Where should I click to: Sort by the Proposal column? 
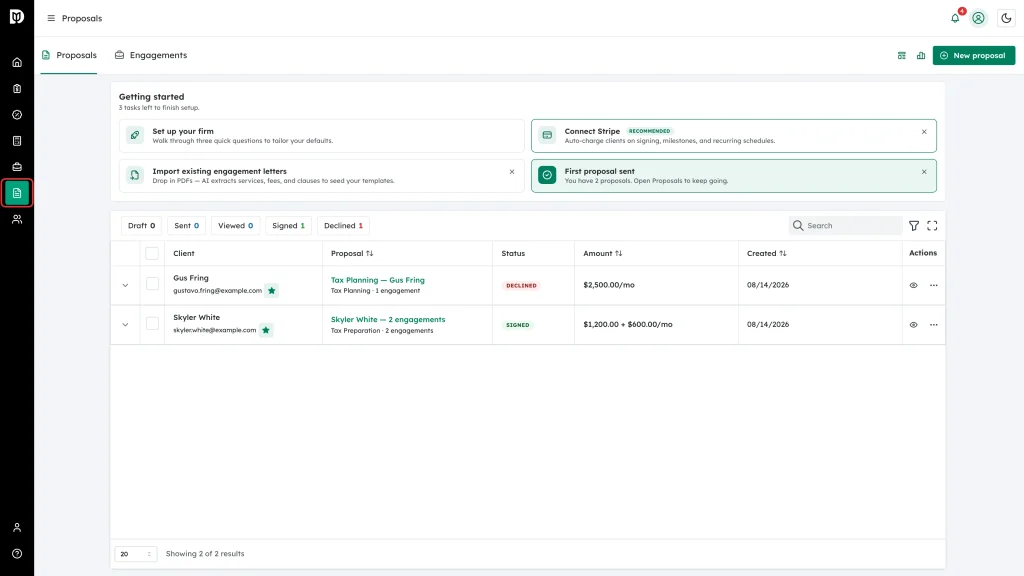click(352, 253)
